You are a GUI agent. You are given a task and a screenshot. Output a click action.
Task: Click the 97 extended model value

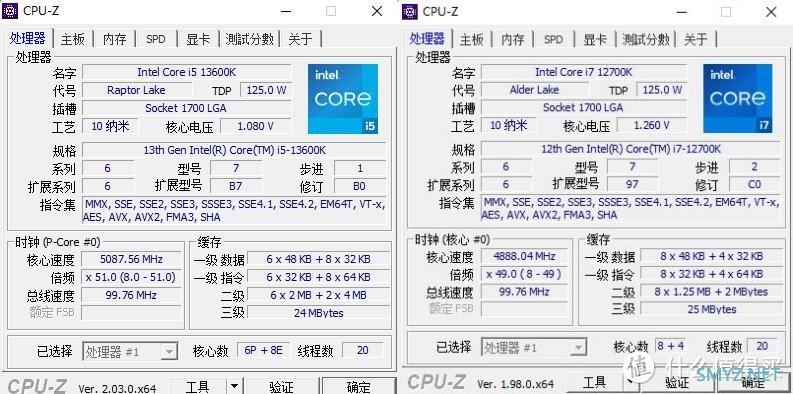[632, 184]
